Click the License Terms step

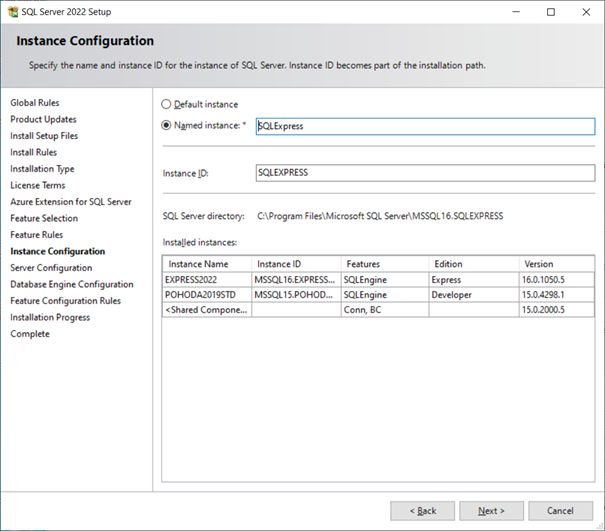coord(38,185)
